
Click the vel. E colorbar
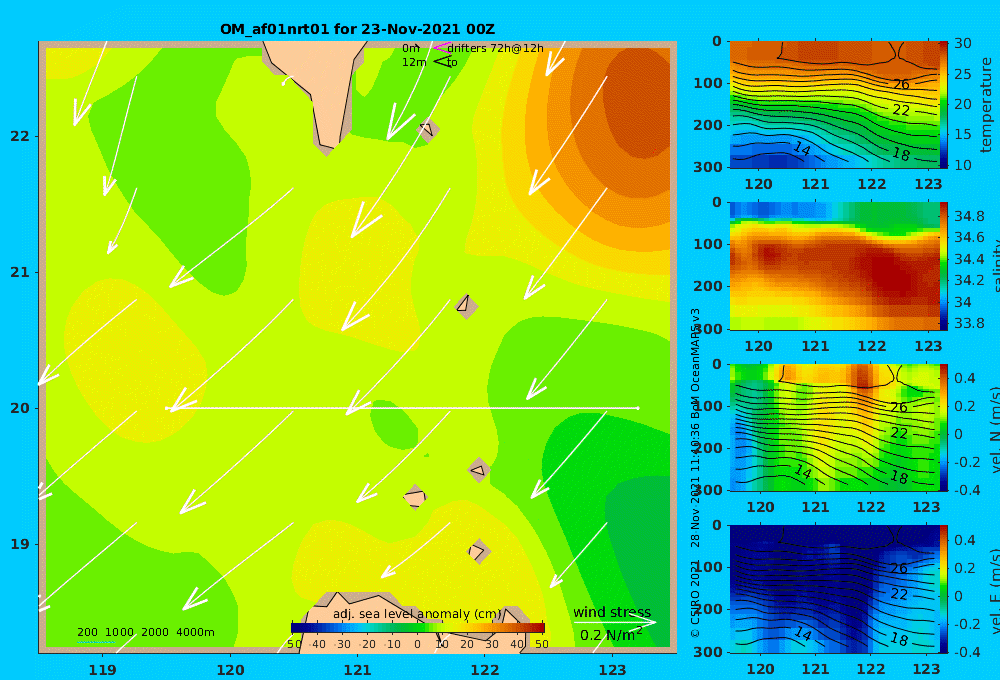point(944,589)
